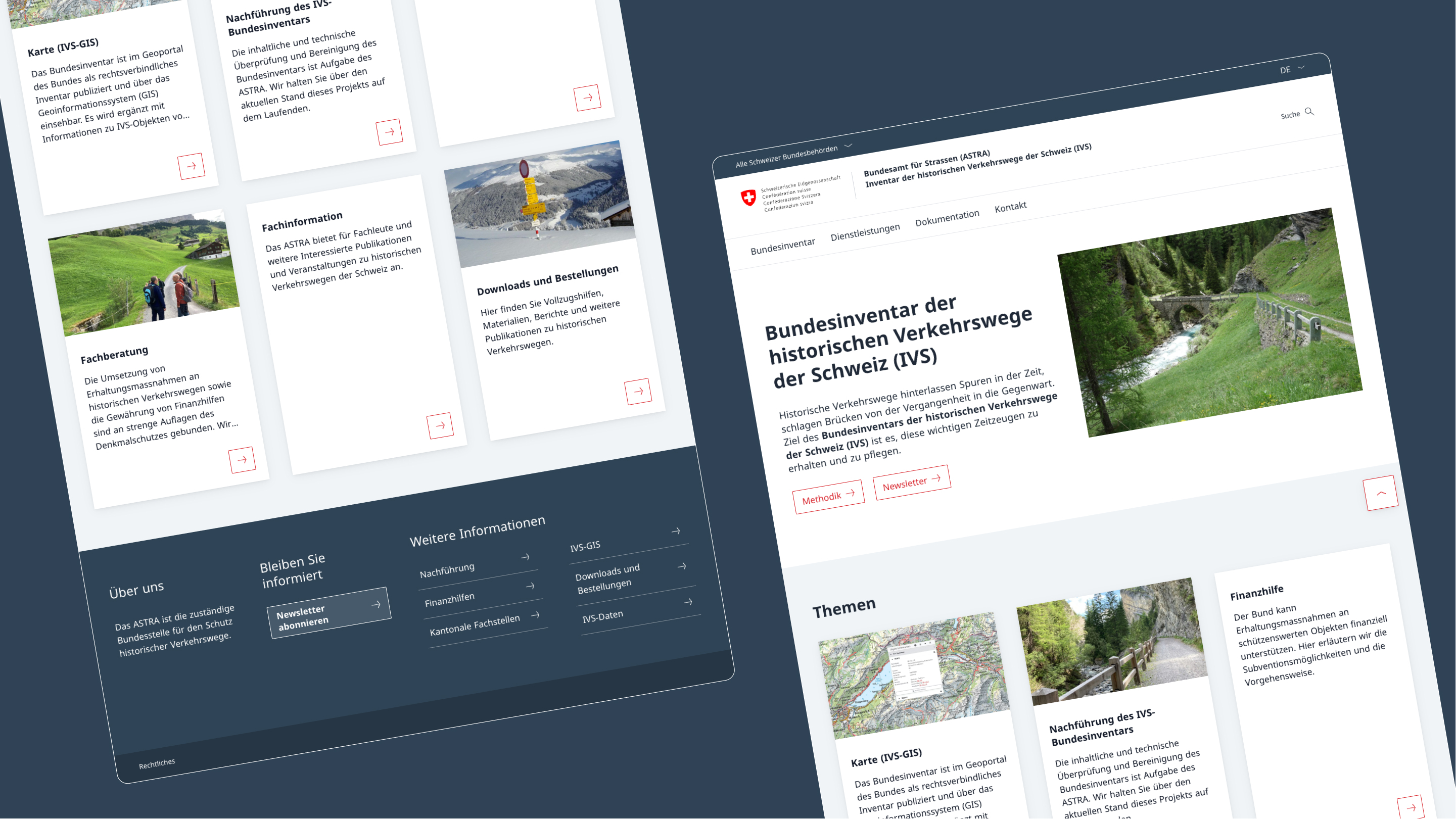Click the Themen section heading

click(x=844, y=608)
